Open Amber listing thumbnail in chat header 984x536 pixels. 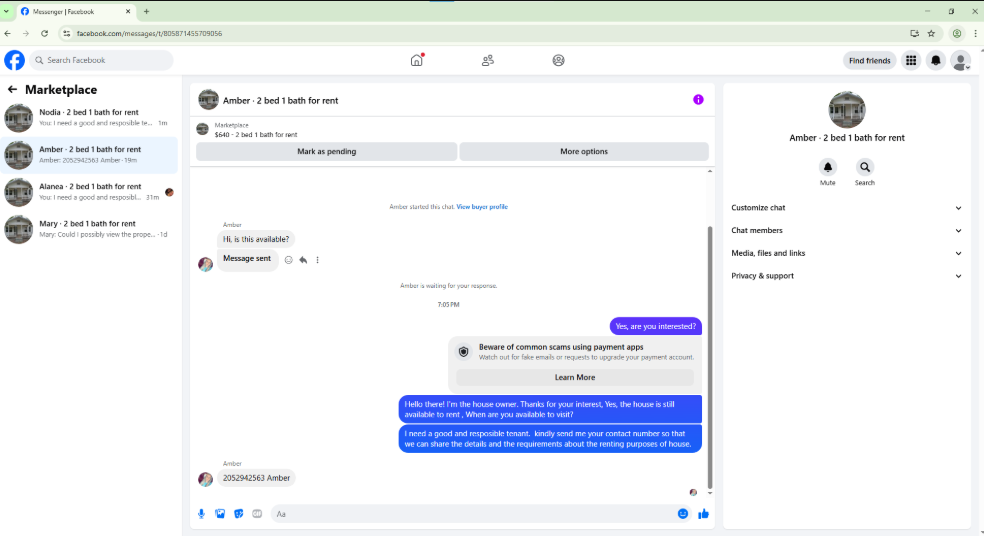(x=208, y=99)
